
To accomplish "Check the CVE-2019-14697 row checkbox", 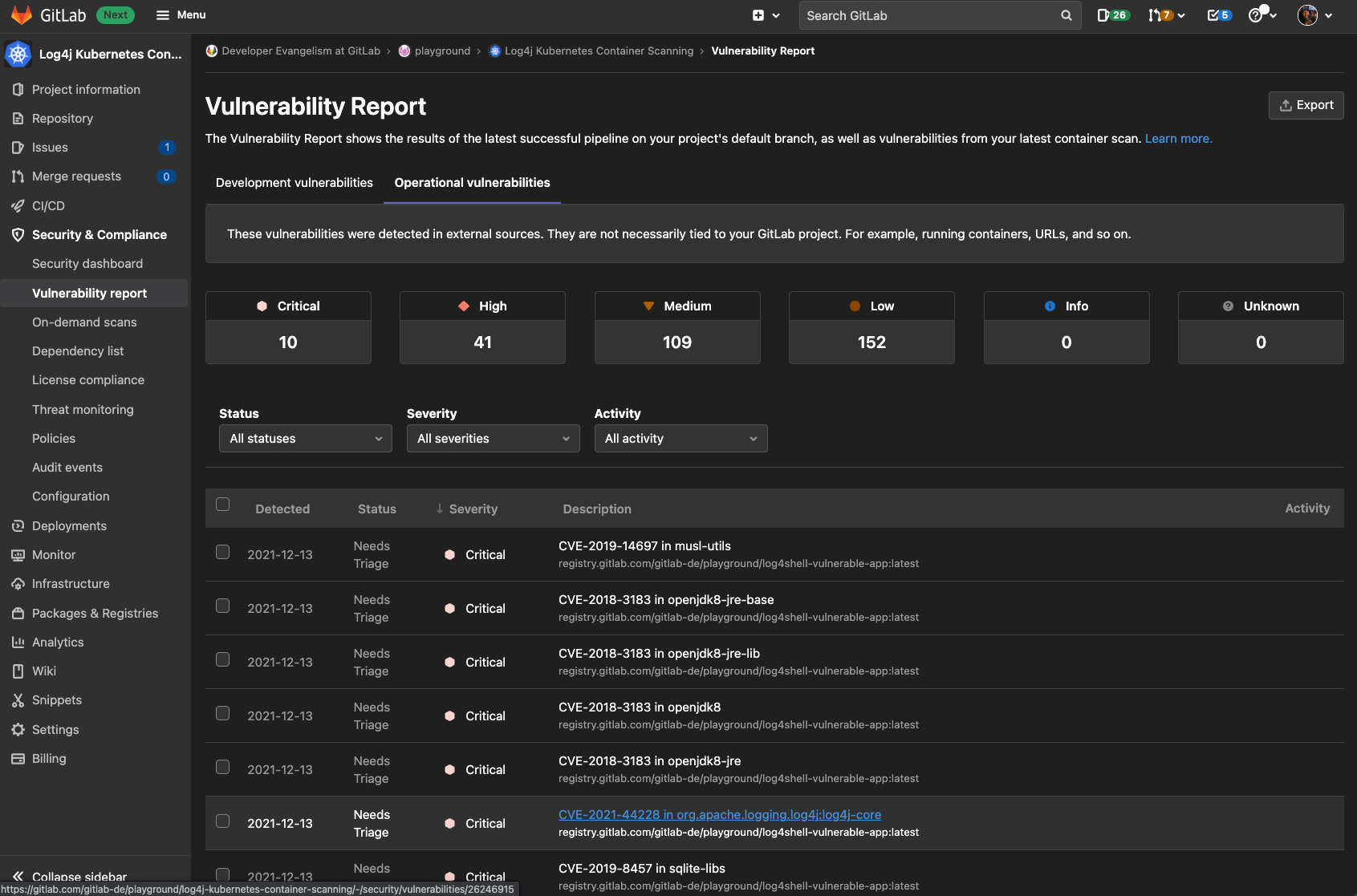I will click(x=222, y=553).
